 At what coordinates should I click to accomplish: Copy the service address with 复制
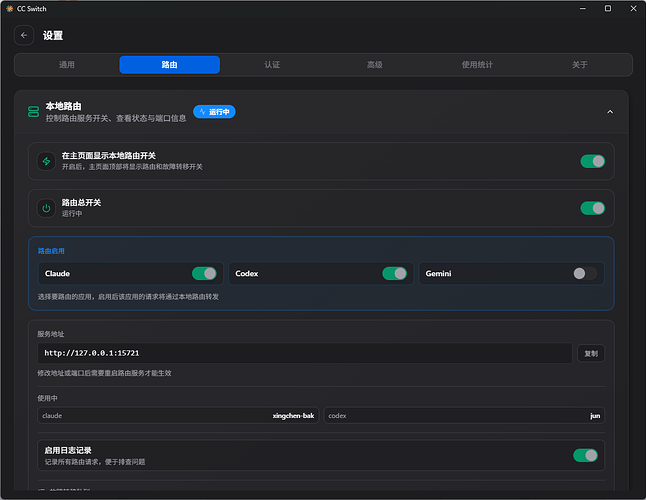[591, 353]
